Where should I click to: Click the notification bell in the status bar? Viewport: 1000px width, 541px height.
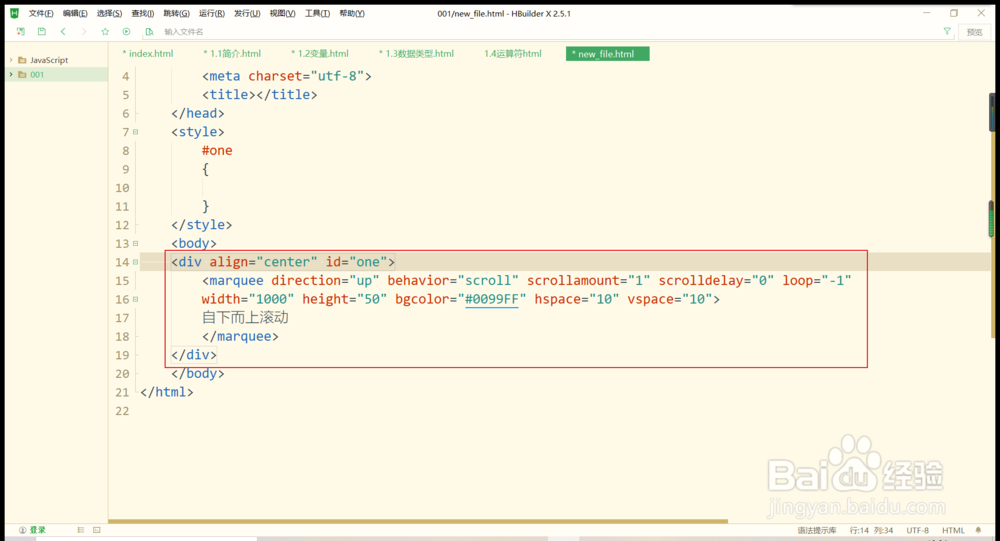pyautogui.click(x=978, y=530)
